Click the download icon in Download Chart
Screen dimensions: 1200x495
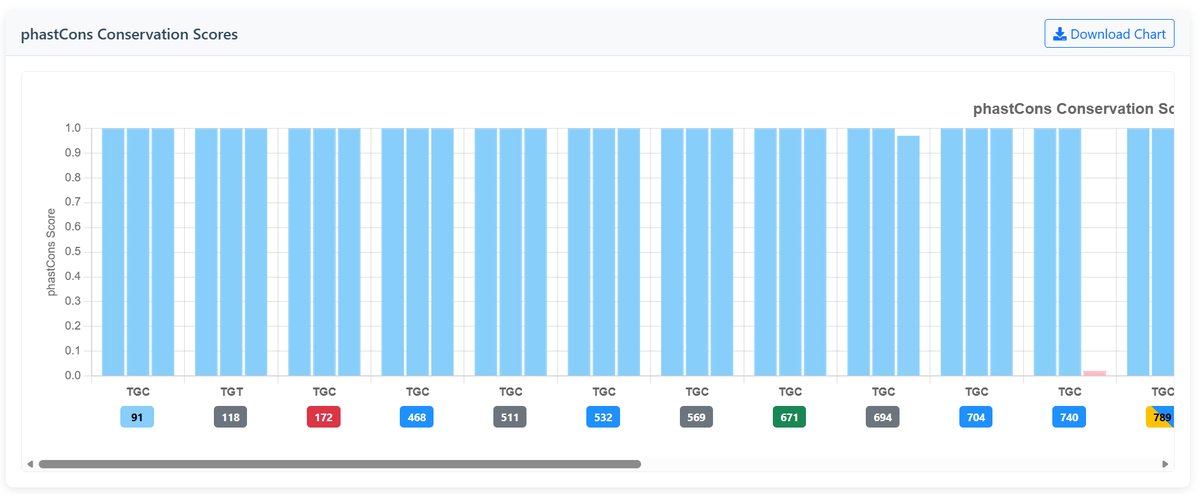tap(1060, 34)
